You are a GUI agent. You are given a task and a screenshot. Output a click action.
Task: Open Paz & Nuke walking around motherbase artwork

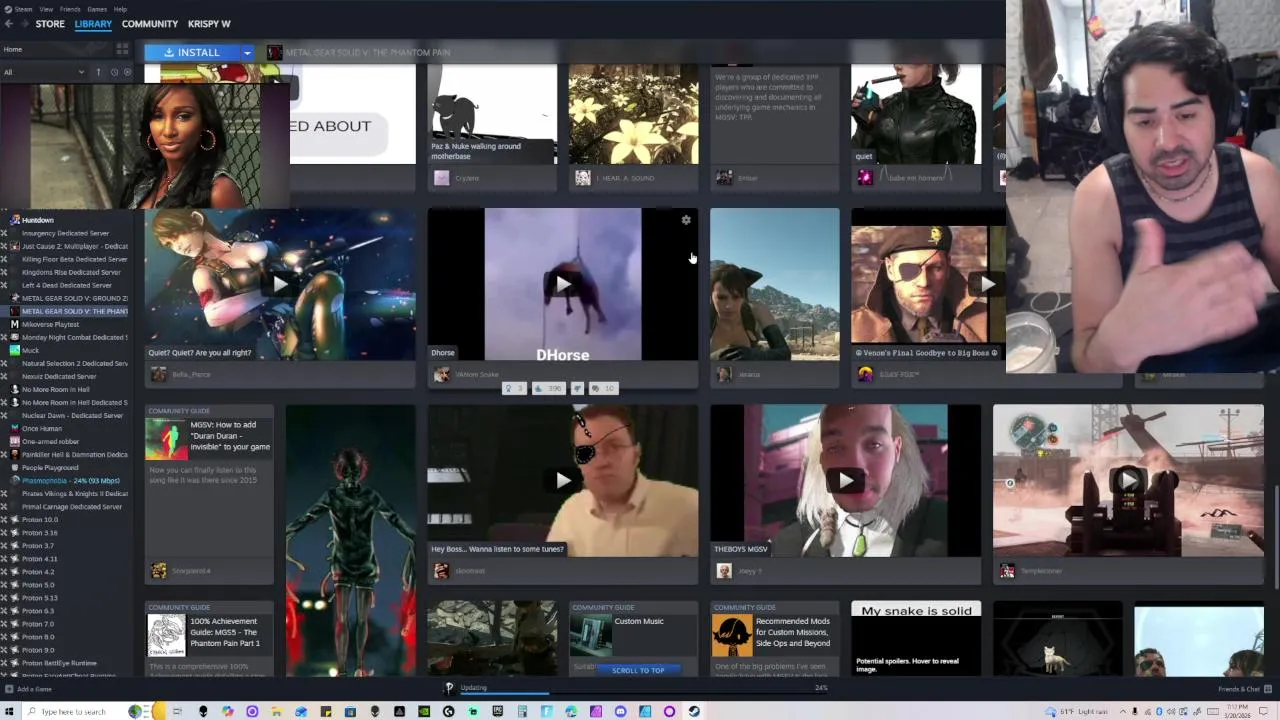pos(492,114)
